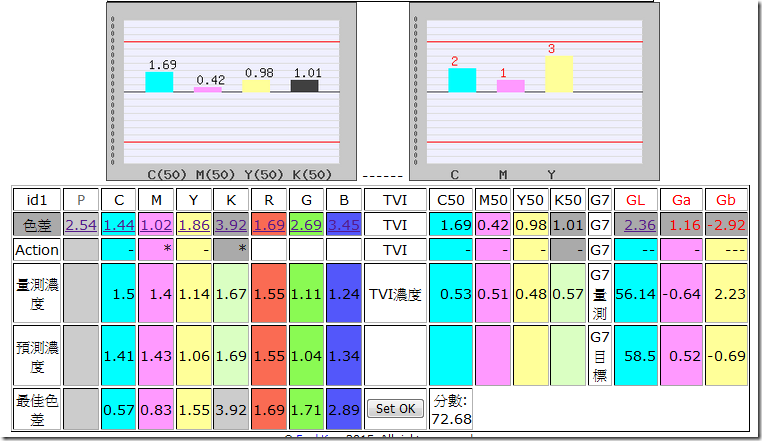Click the TVI density C50 cell 0.53
This screenshot has height=441, width=762.
pos(451,293)
